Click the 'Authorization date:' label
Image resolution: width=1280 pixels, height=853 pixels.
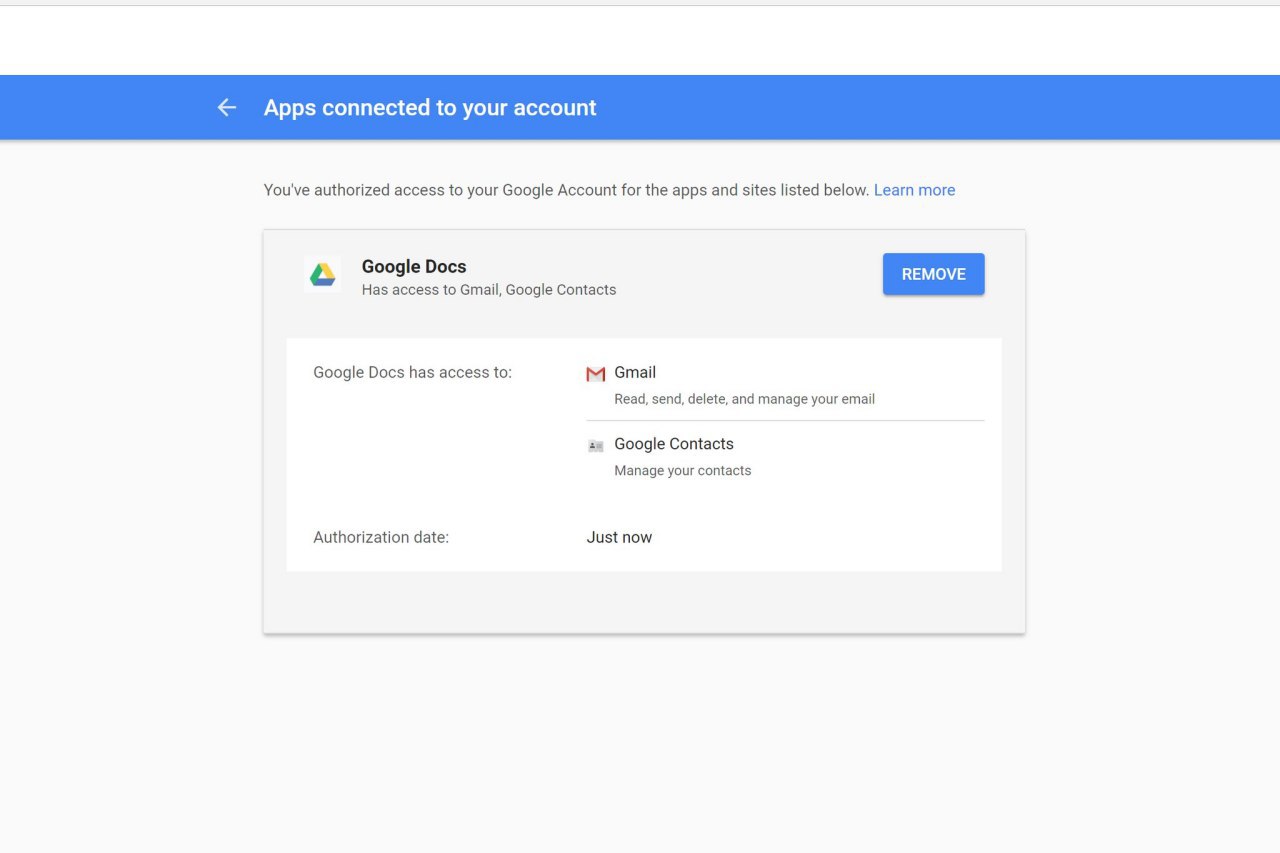[381, 537]
